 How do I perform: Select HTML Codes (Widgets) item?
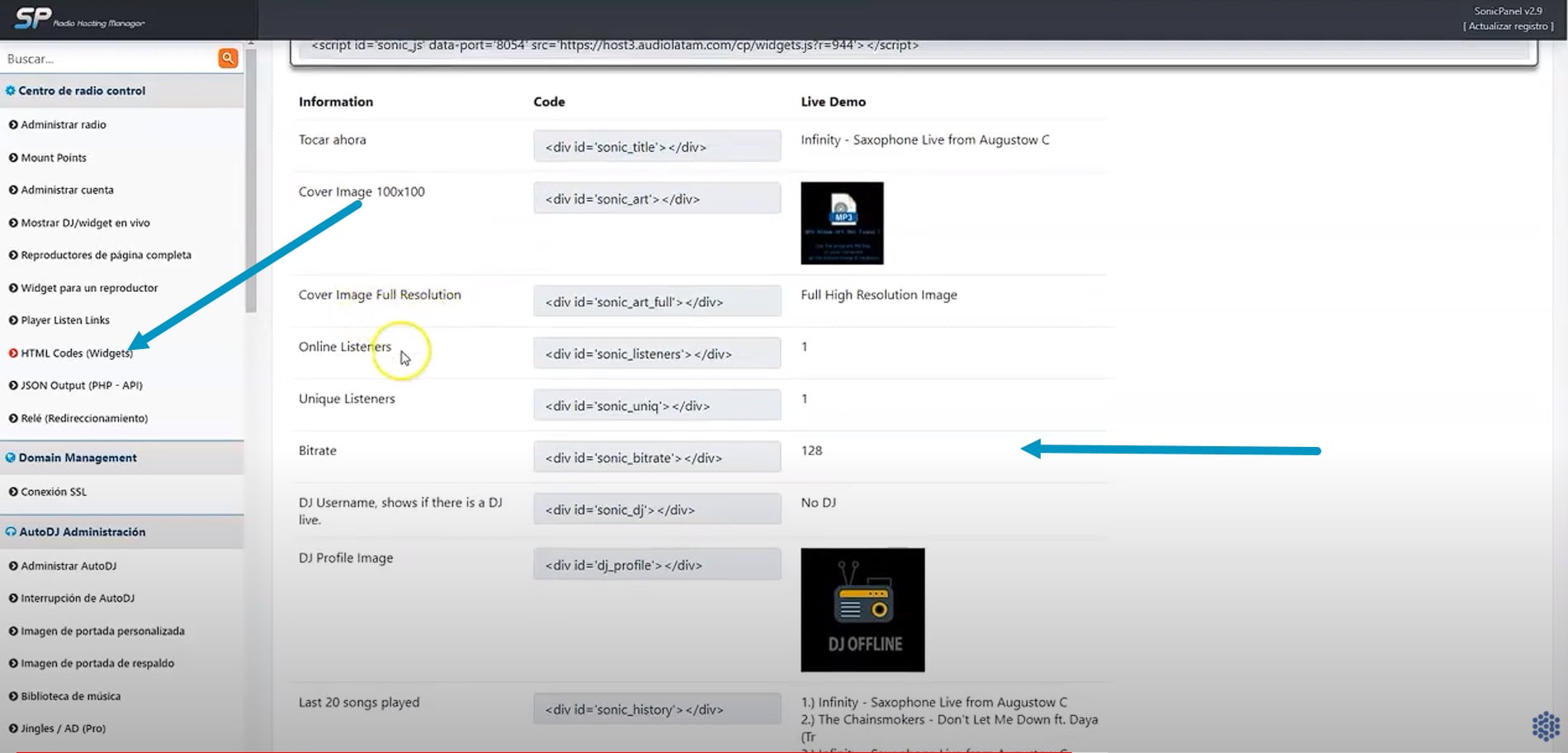tap(77, 353)
